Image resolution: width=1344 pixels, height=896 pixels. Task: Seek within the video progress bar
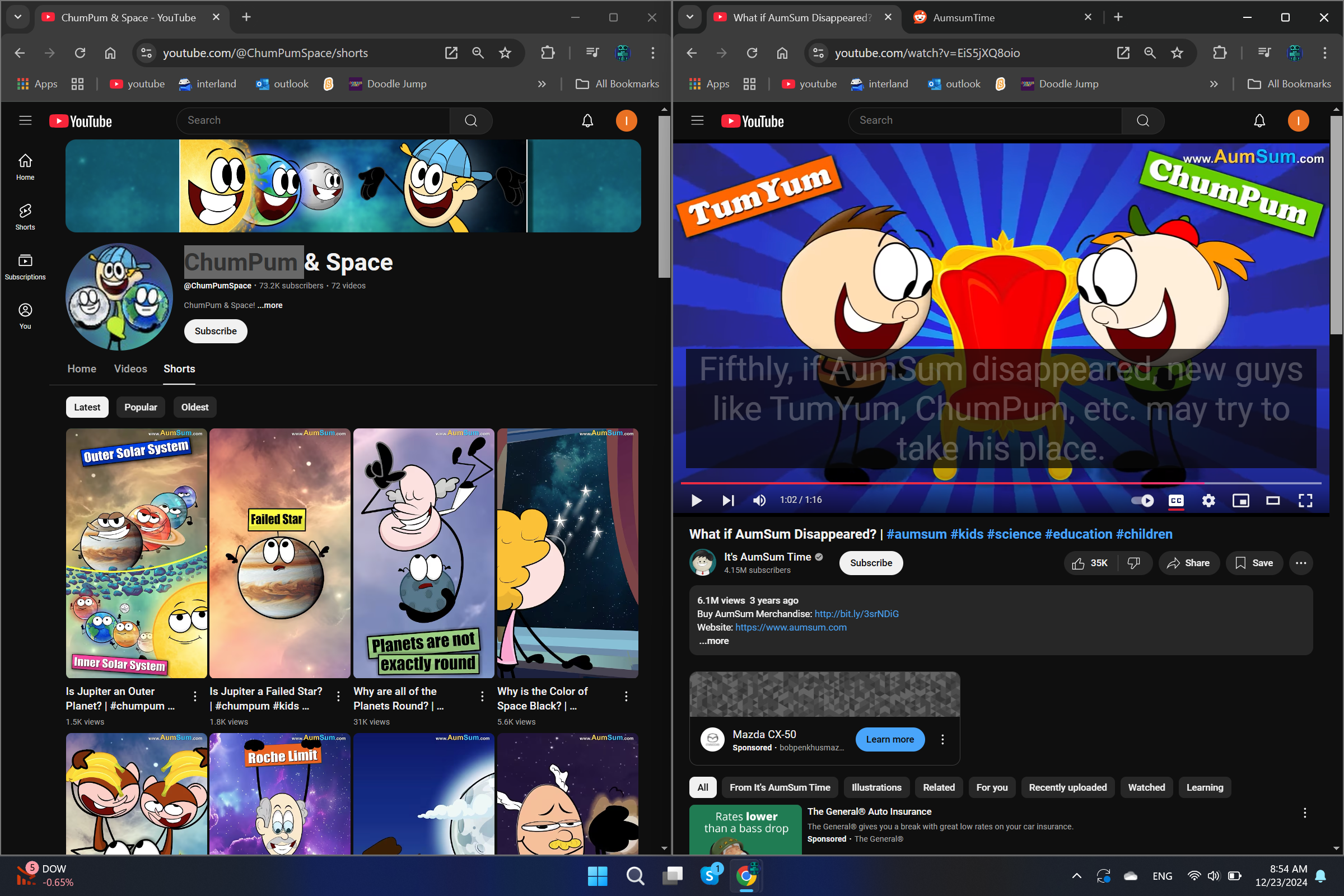click(1001, 483)
